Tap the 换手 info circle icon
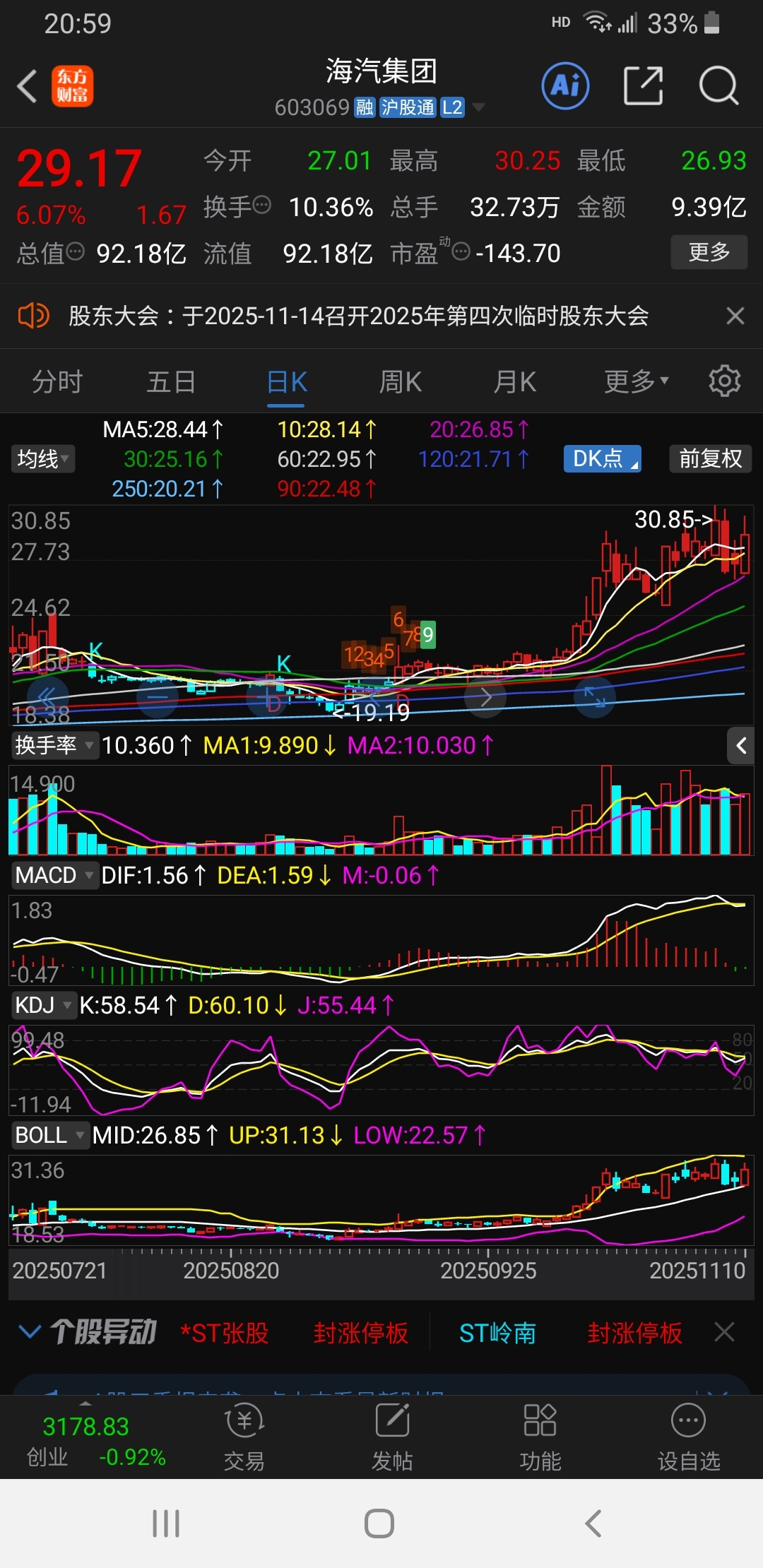Screen dimensions: 763x1568 261,206
